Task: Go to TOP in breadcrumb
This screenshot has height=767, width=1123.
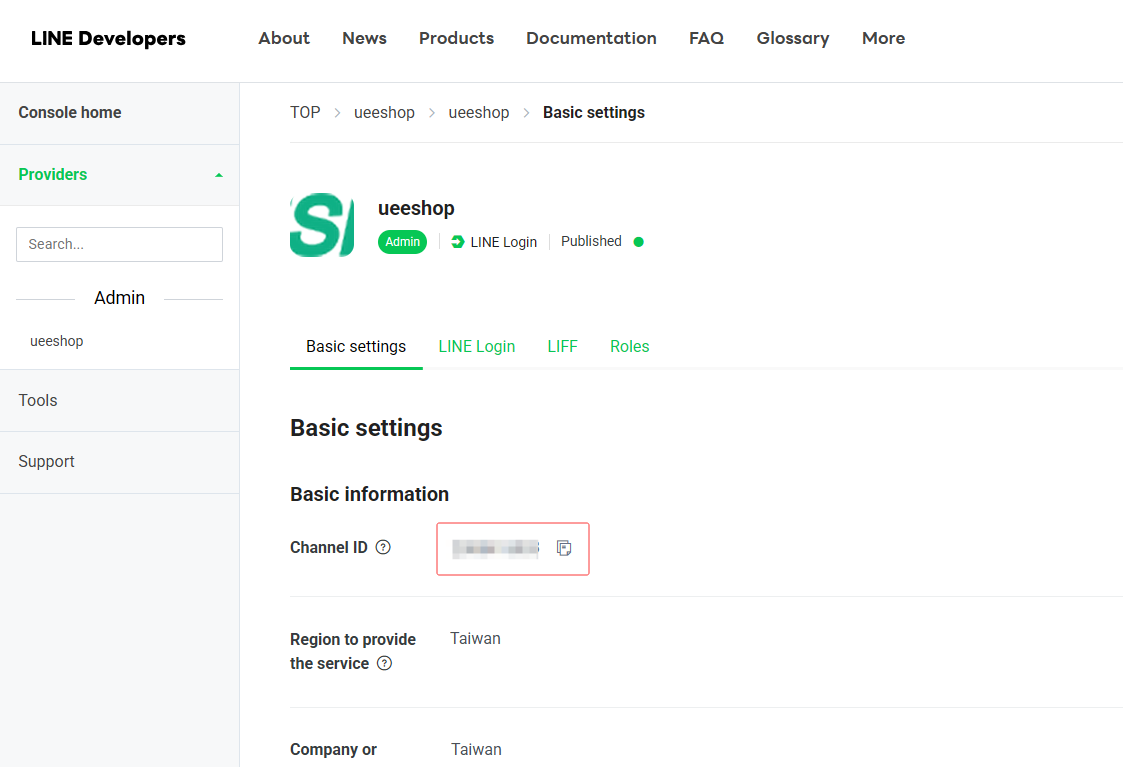Action: coord(305,112)
